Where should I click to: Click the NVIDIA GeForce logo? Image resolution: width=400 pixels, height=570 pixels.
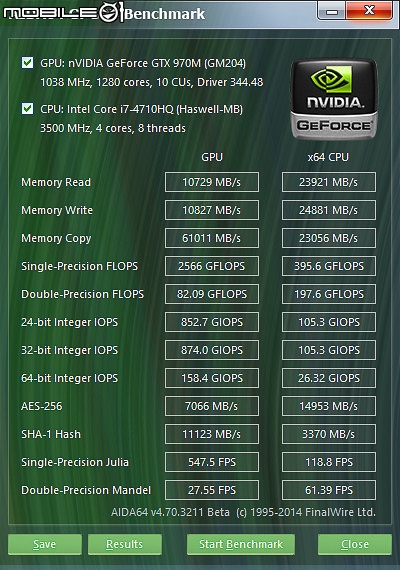[x=334, y=100]
